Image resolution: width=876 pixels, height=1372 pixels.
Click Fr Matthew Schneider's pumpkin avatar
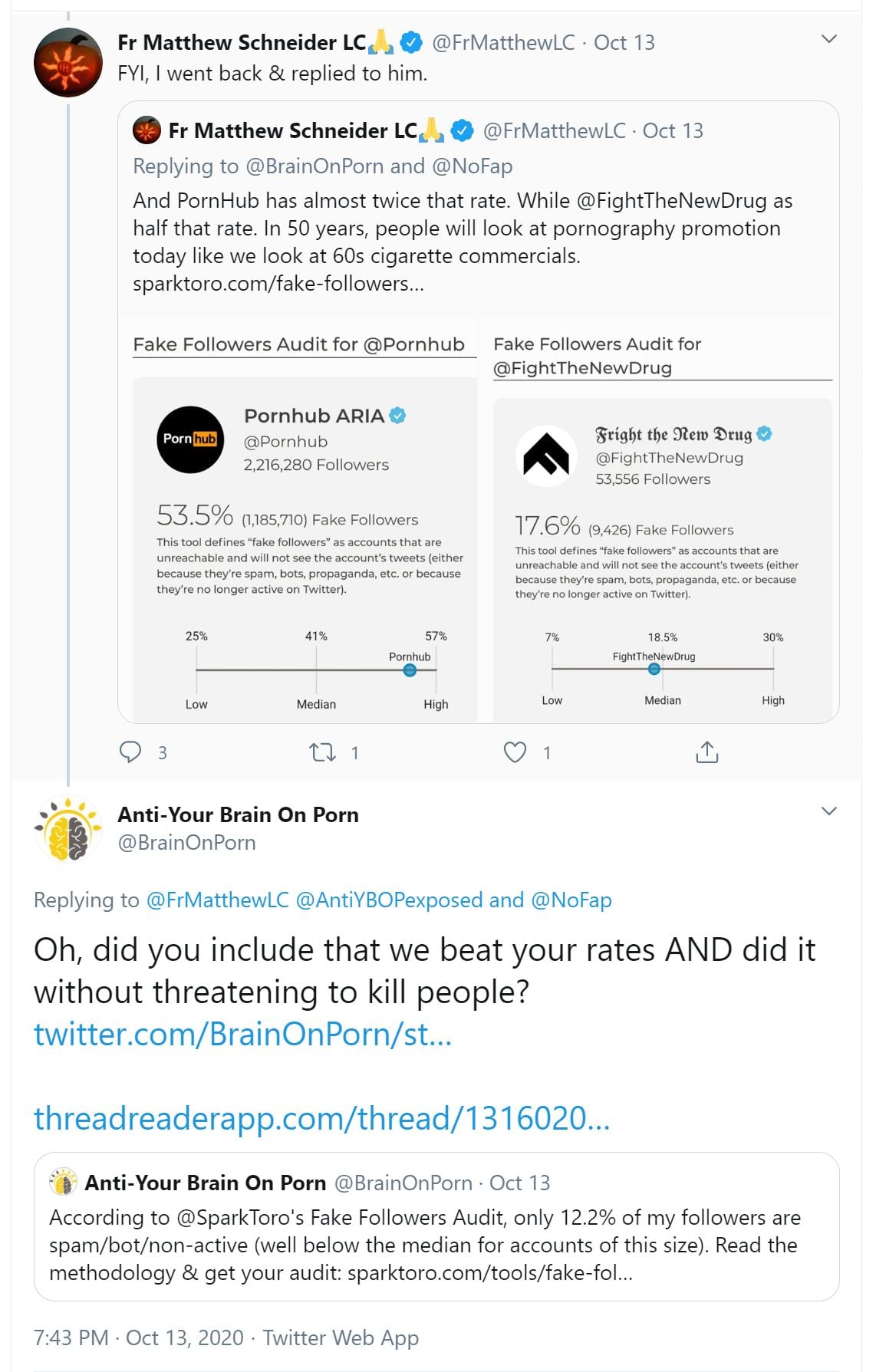[68, 63]
